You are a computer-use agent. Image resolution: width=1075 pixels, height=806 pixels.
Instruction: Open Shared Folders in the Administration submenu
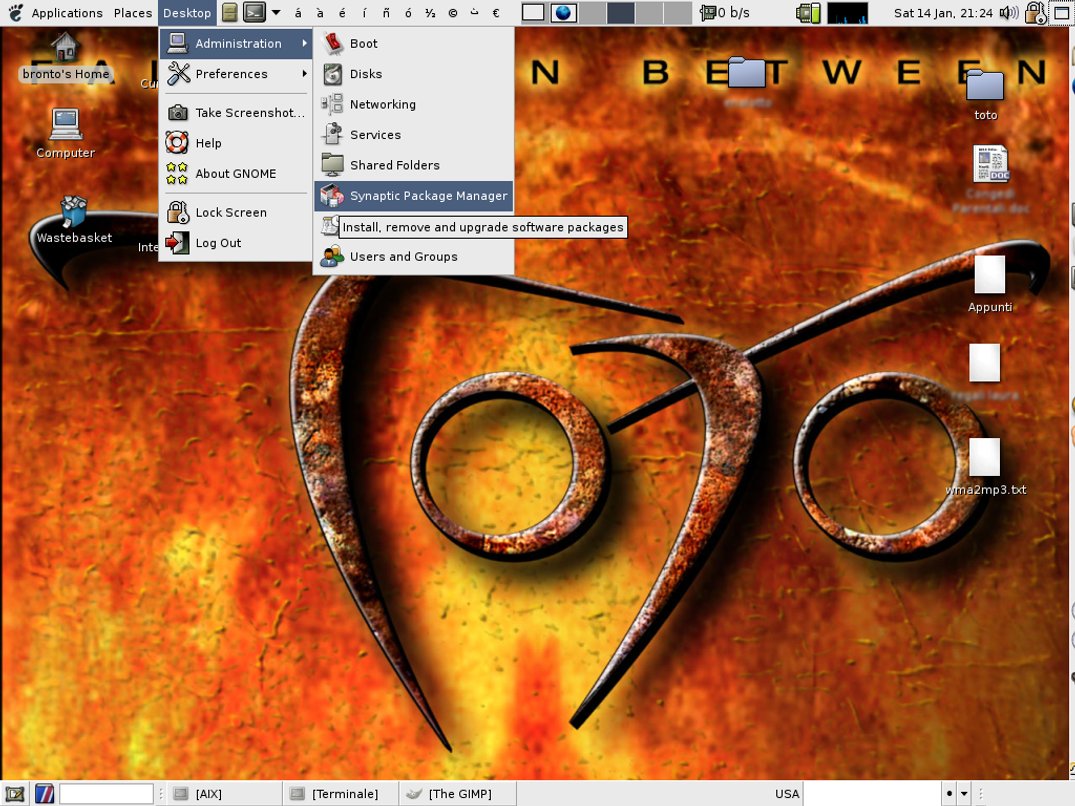[x=413, y=165]
